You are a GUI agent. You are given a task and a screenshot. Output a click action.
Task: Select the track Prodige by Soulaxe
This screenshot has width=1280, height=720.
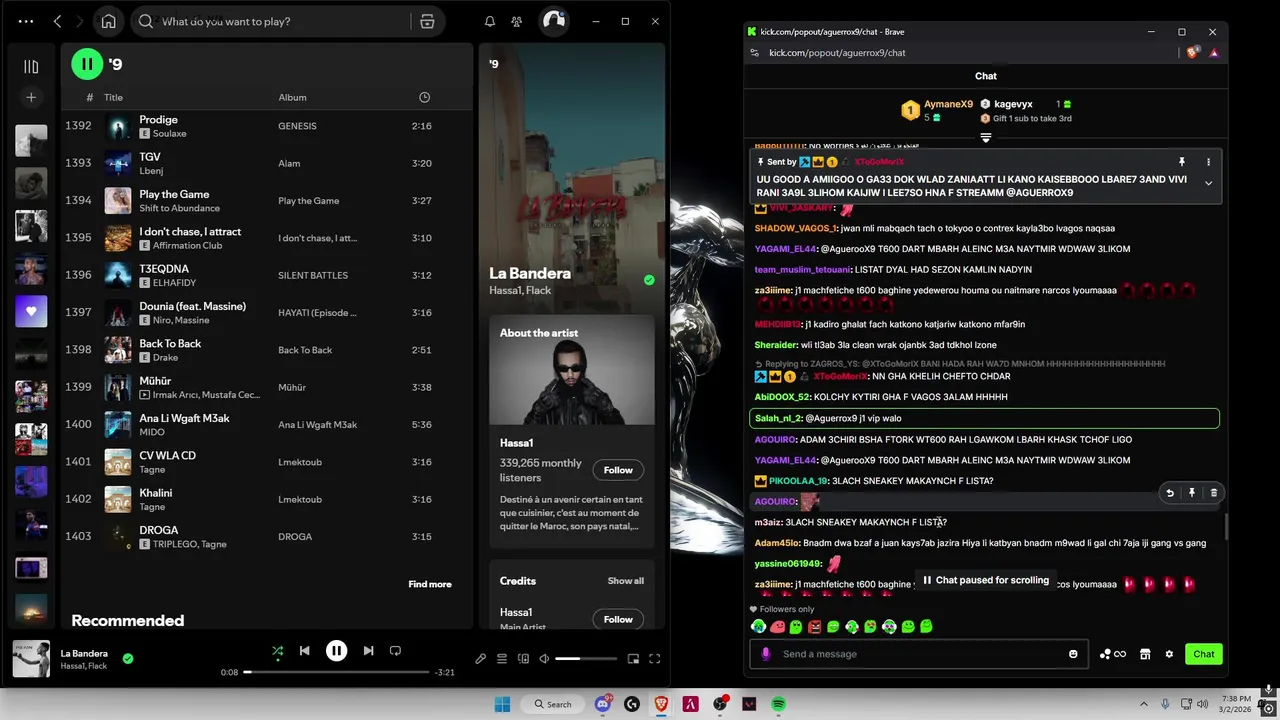265,126
